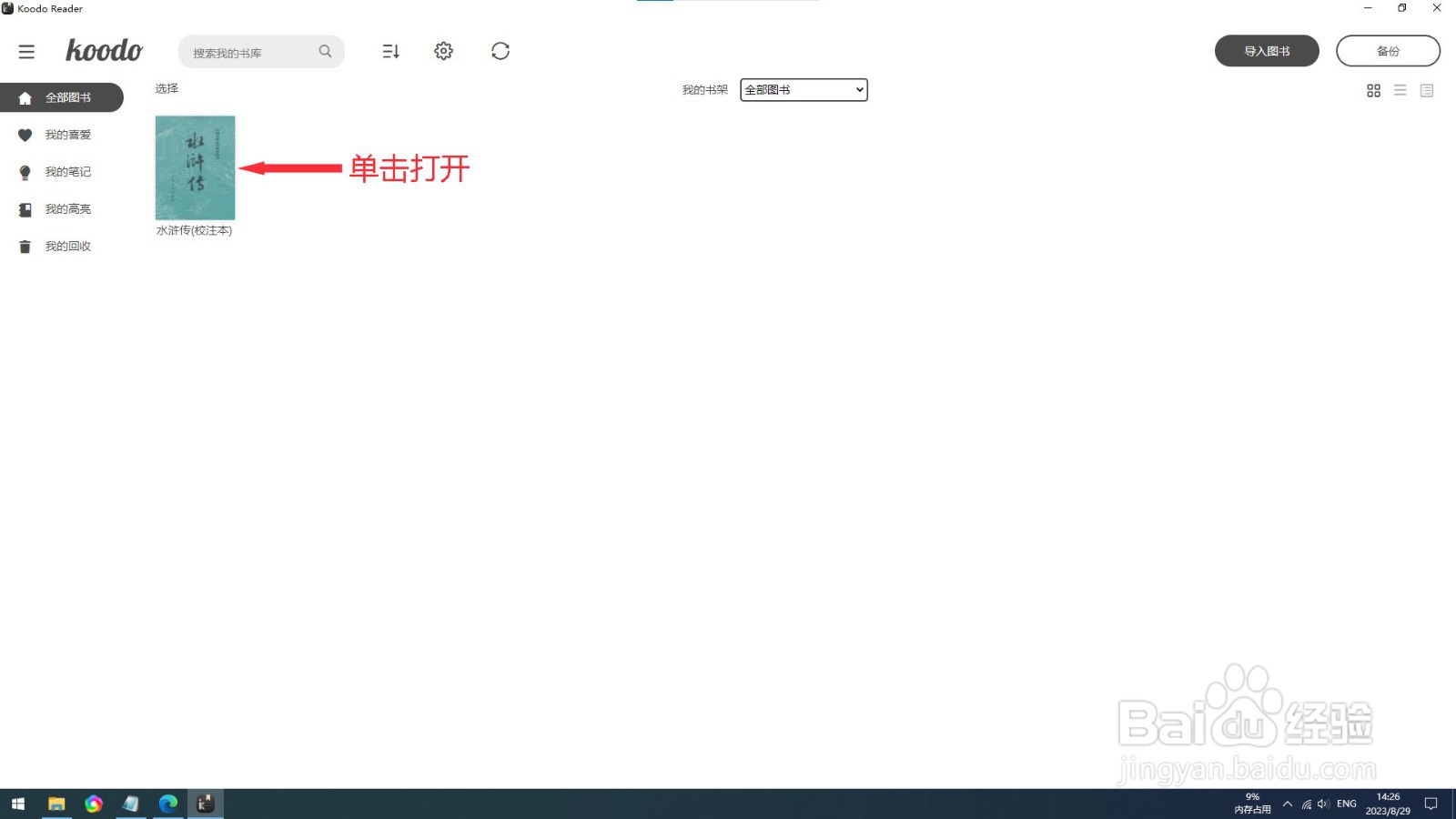
Task: Expand the 全部图书 bookshelf dropdown
Action: point(803,89)
